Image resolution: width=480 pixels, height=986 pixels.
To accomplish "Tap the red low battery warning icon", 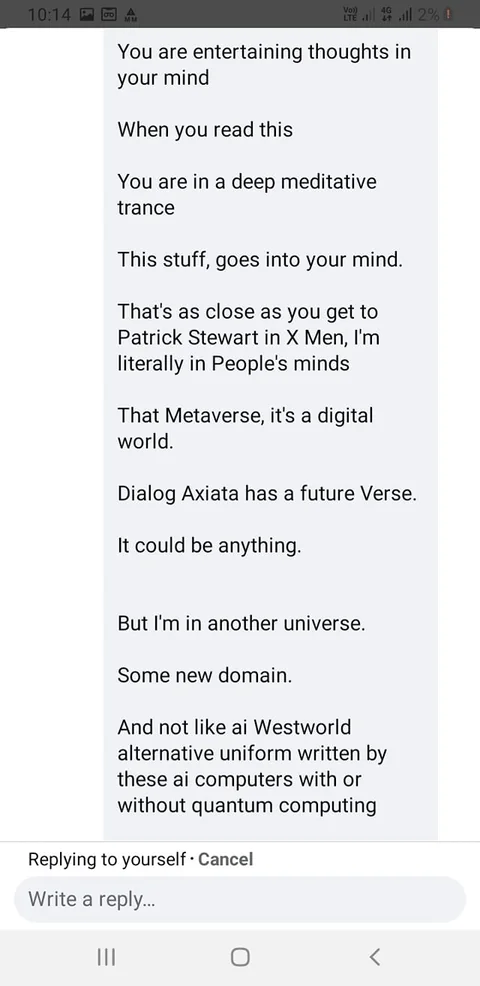I will pyautogui.click(x=447, y=14).
